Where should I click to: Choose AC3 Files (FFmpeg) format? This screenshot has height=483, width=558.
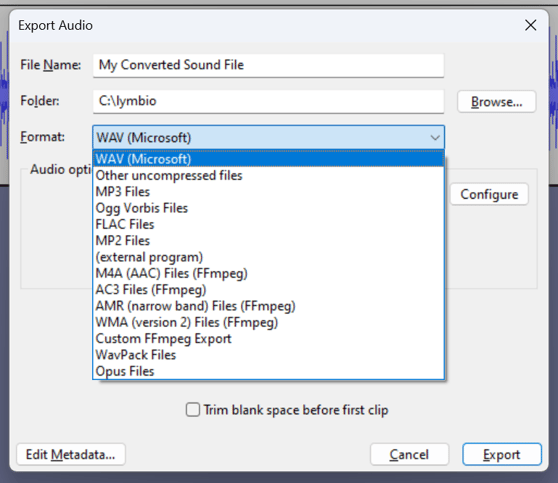coord(268,290)
